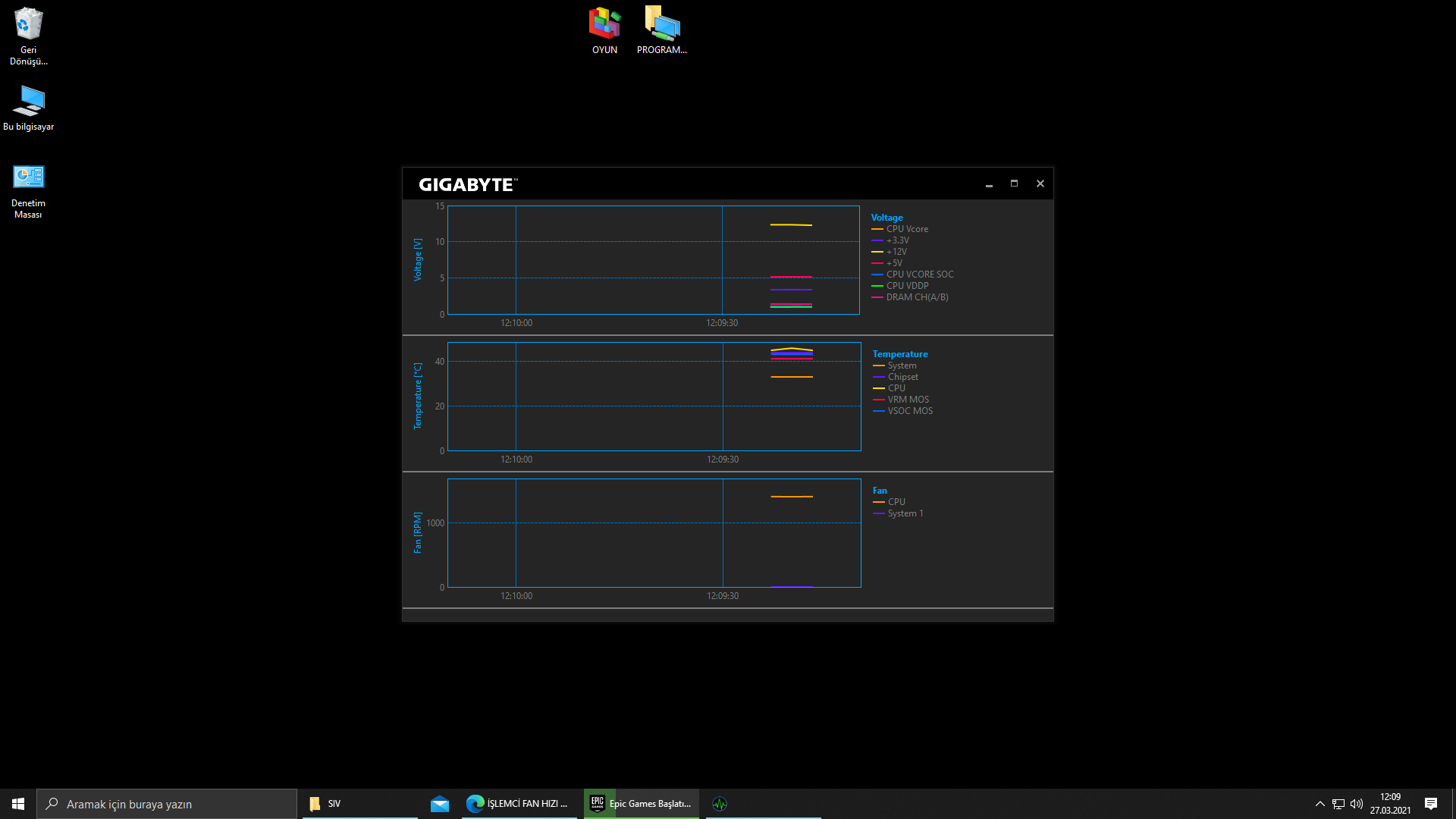Select the Bu bilgisayar desktop icon
This screenshot has height=819, width=1456.
[x=28, y=108]
